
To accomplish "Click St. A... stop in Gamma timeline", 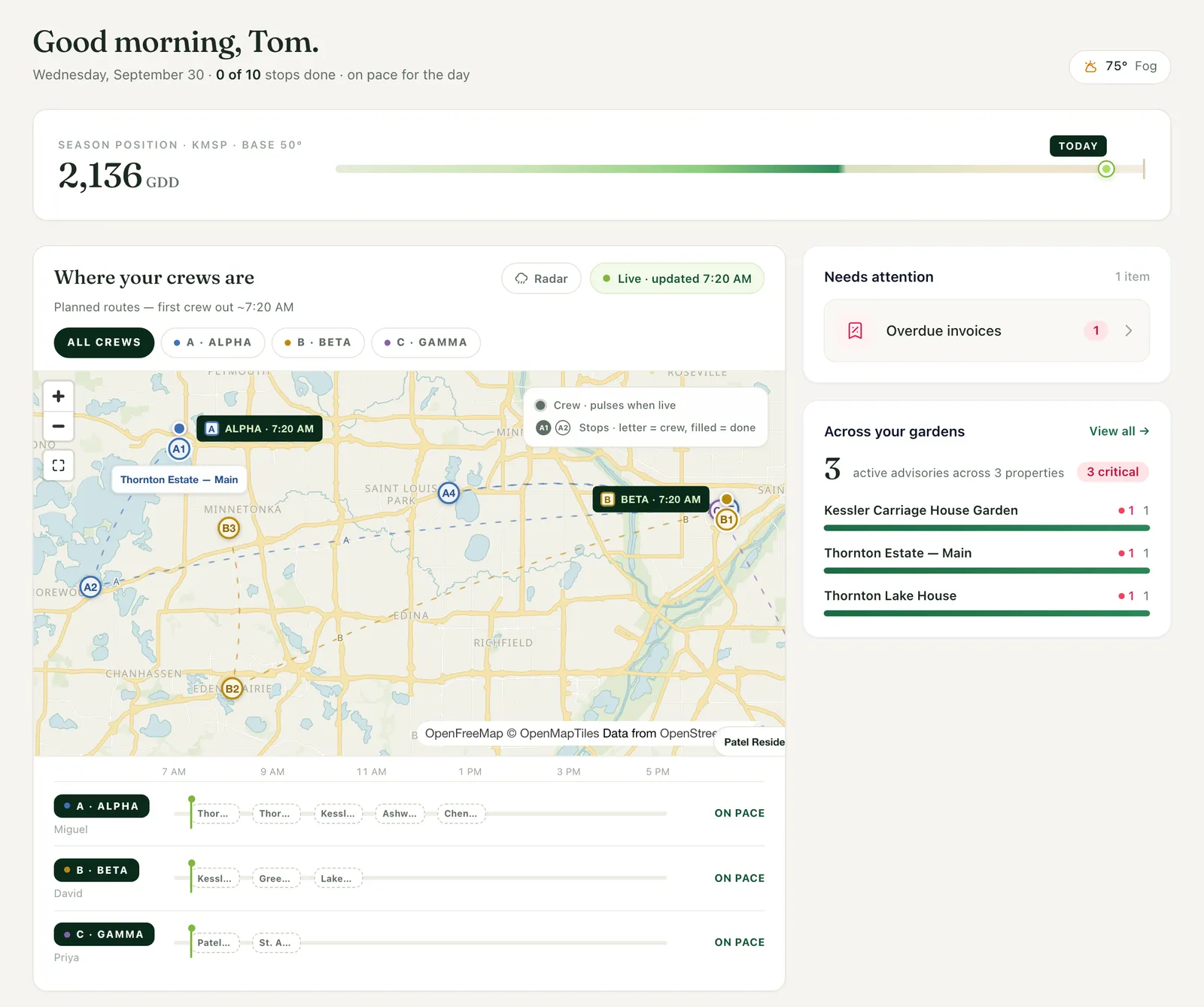I will [x=275, y=943].
